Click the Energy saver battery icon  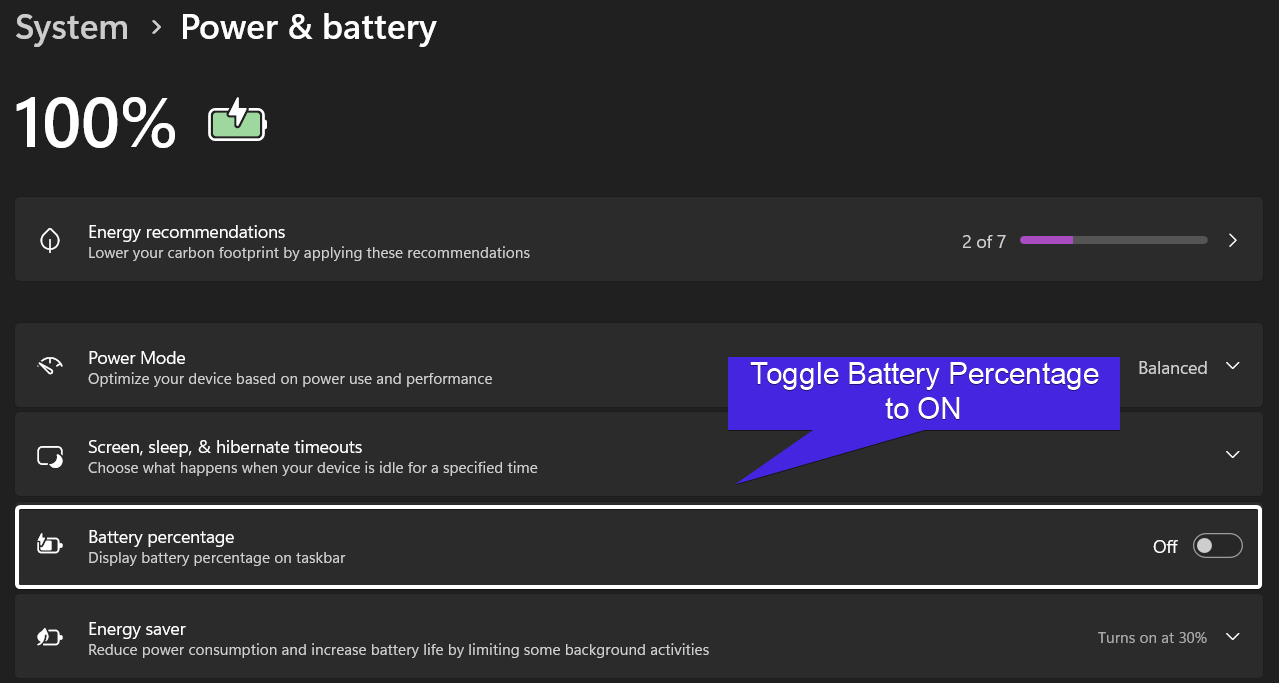click(x=49, y=637)
